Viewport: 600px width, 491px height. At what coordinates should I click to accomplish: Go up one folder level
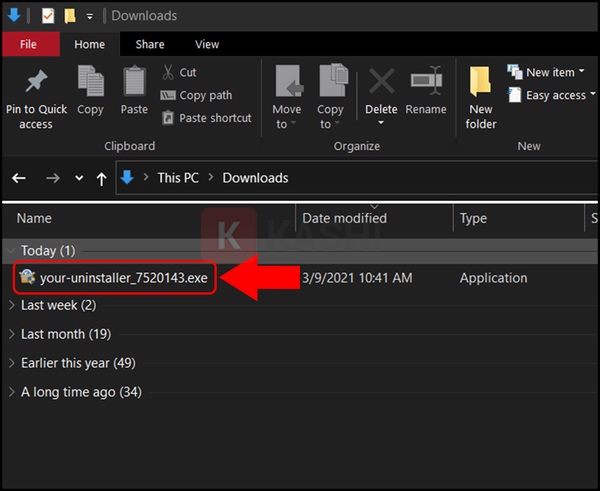click(x=101, y=179)
